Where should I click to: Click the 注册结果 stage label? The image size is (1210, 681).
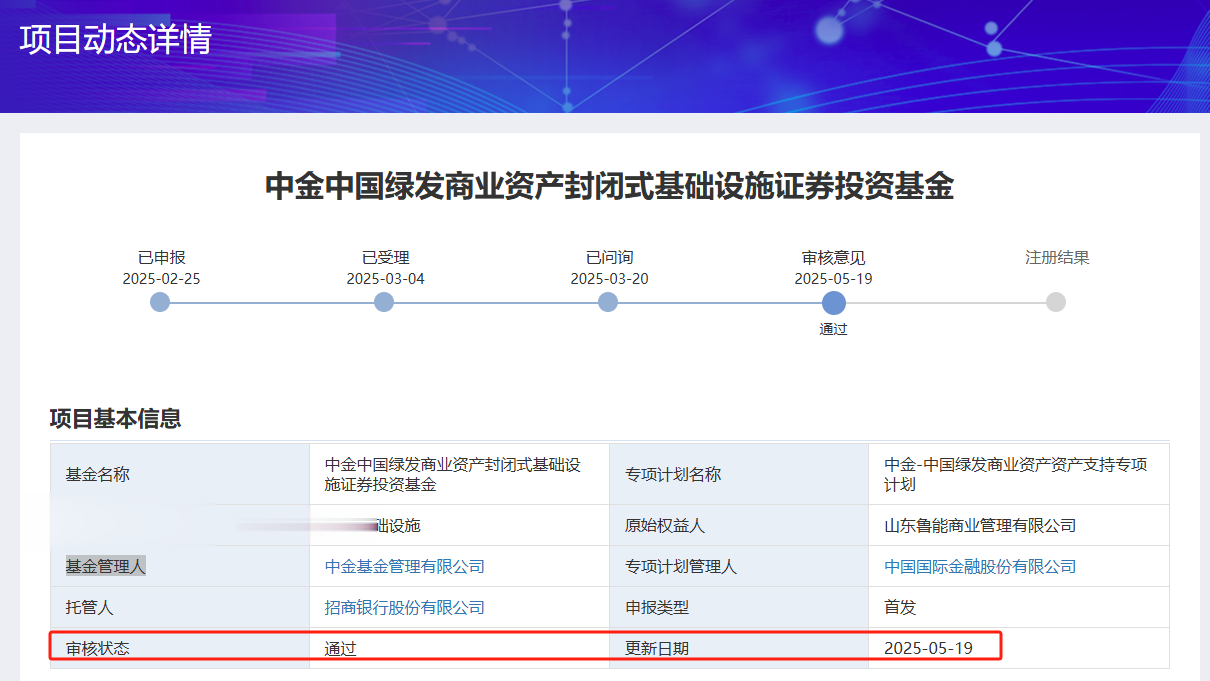[1057, 258]
